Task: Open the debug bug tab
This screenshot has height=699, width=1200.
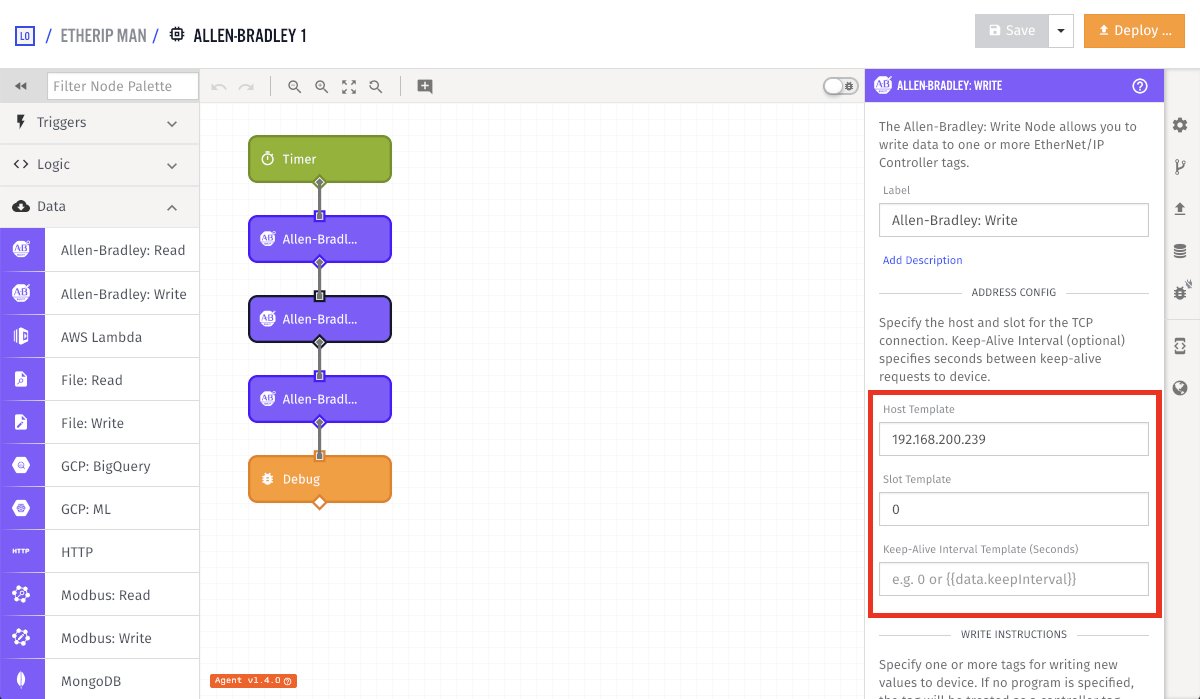Action: [1180, 292]
